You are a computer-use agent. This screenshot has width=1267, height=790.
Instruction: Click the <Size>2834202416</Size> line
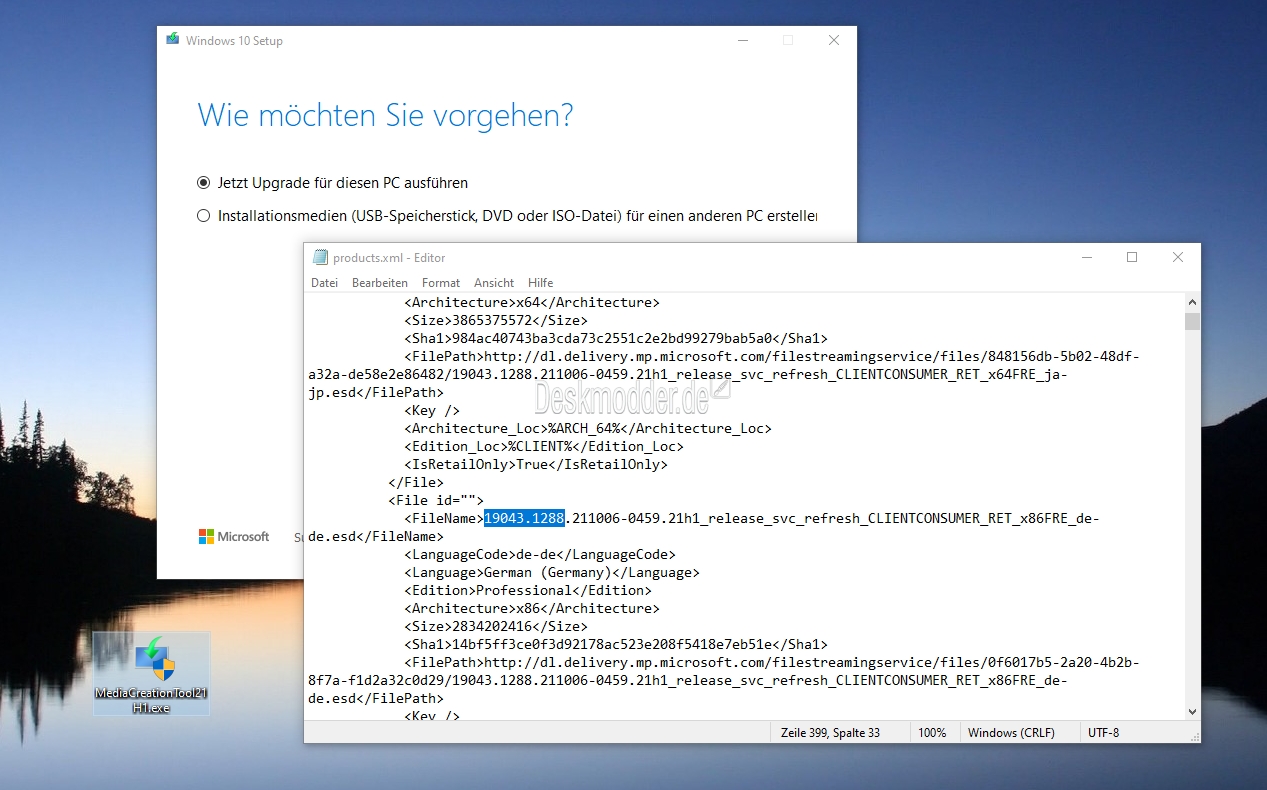(x=496, y=626)
